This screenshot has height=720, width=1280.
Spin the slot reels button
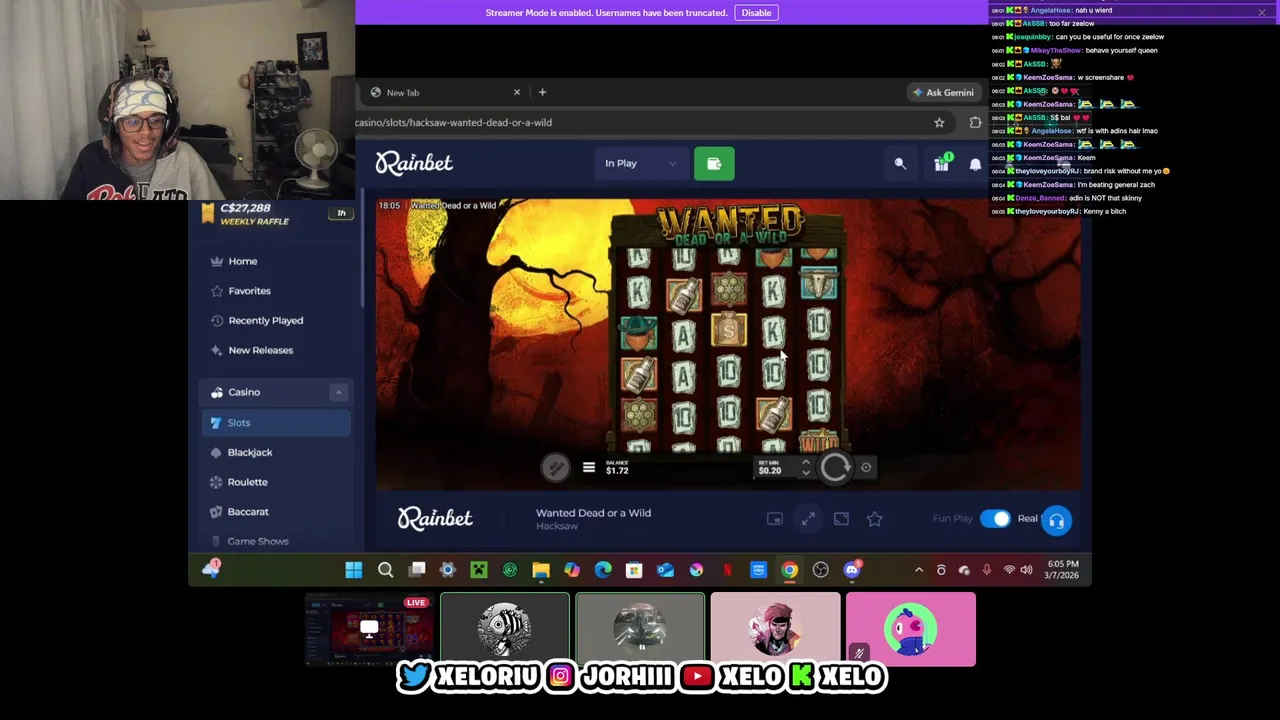click(834, 467)
